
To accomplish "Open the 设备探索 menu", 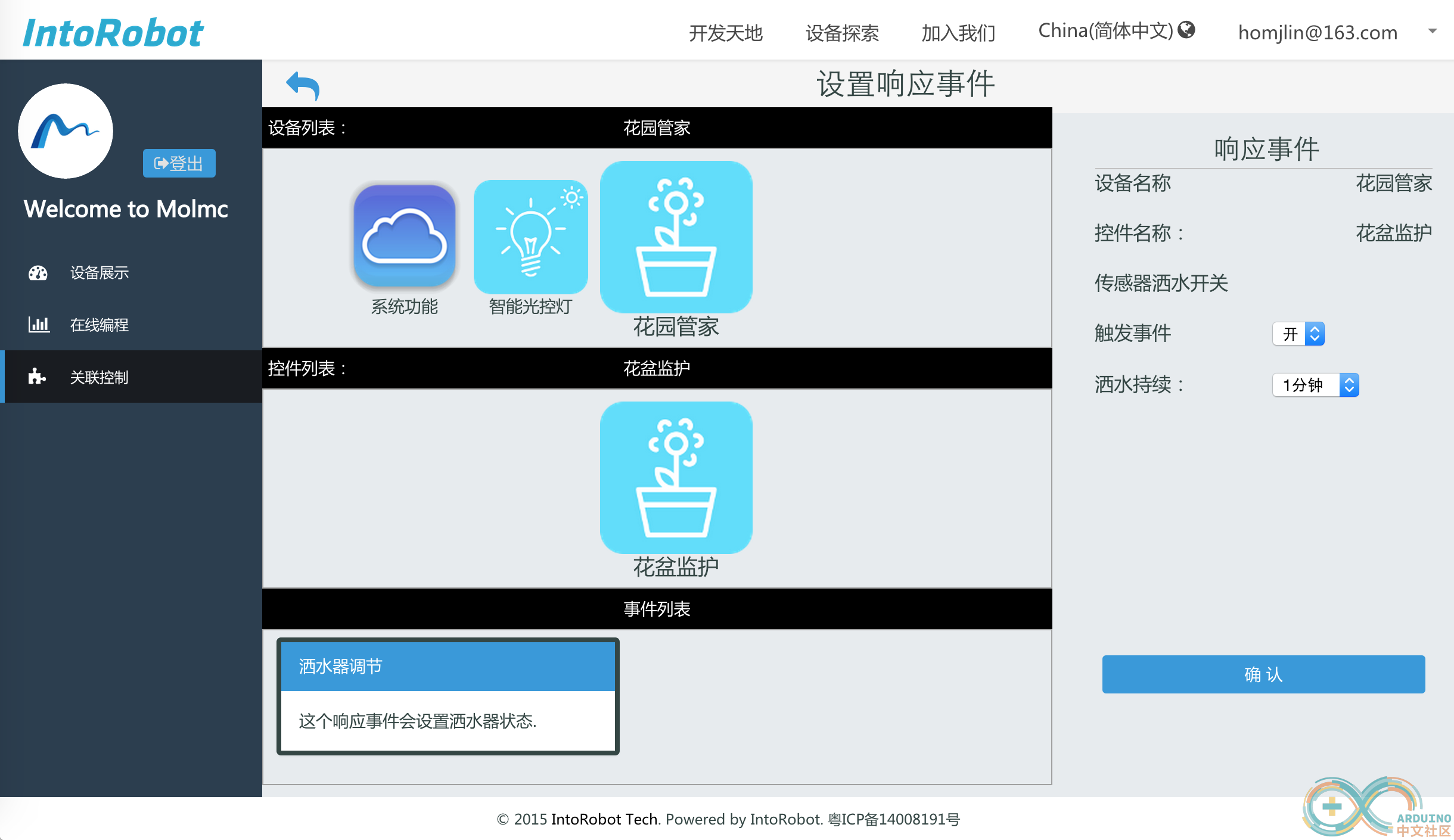I will pyautogui.click(x=842, y=33).
